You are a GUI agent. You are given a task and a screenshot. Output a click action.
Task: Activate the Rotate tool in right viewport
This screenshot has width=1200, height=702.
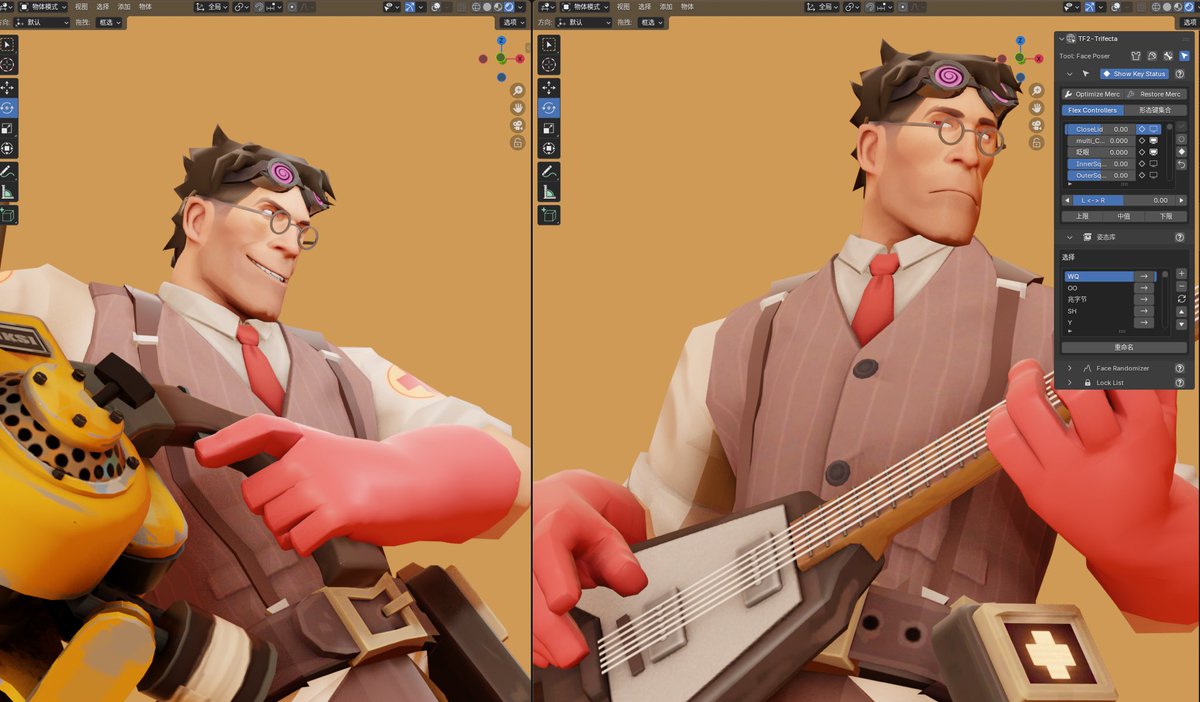click(549, 107)
